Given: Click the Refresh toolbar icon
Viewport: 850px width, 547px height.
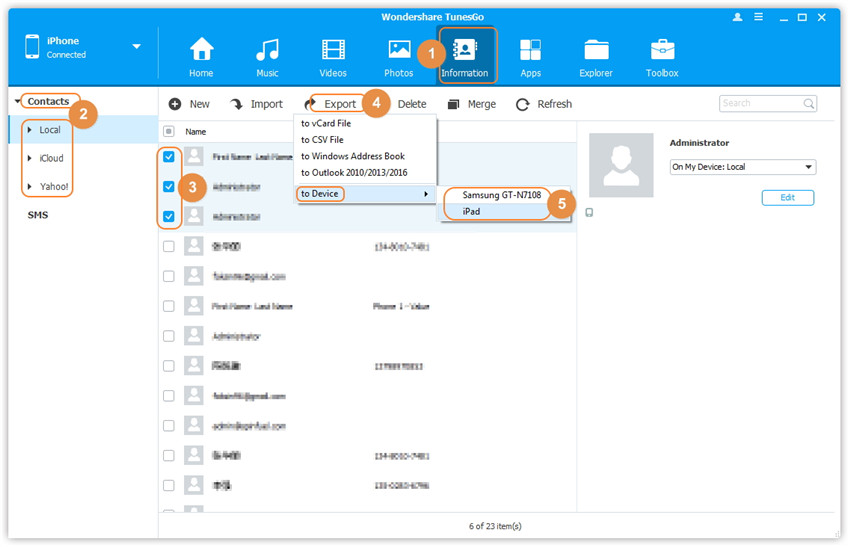Looking at the screenshot, I should point(522,104).
